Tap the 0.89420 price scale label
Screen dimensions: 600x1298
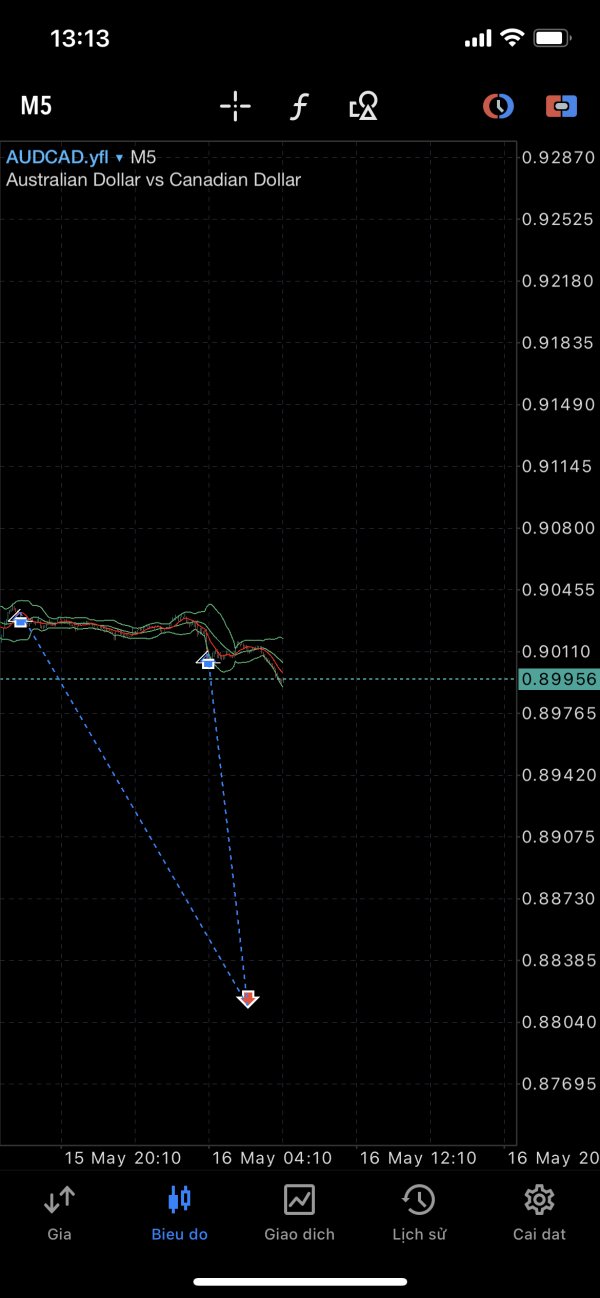click(559, 775)
